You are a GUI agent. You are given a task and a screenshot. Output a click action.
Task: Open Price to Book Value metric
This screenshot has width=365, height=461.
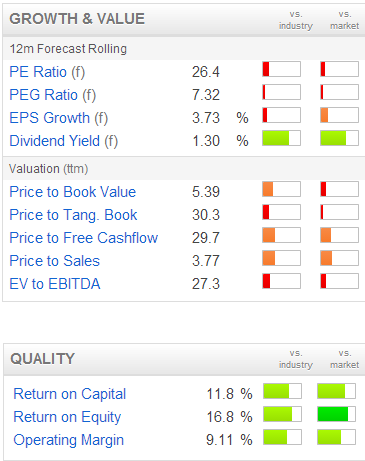point(73,192)
